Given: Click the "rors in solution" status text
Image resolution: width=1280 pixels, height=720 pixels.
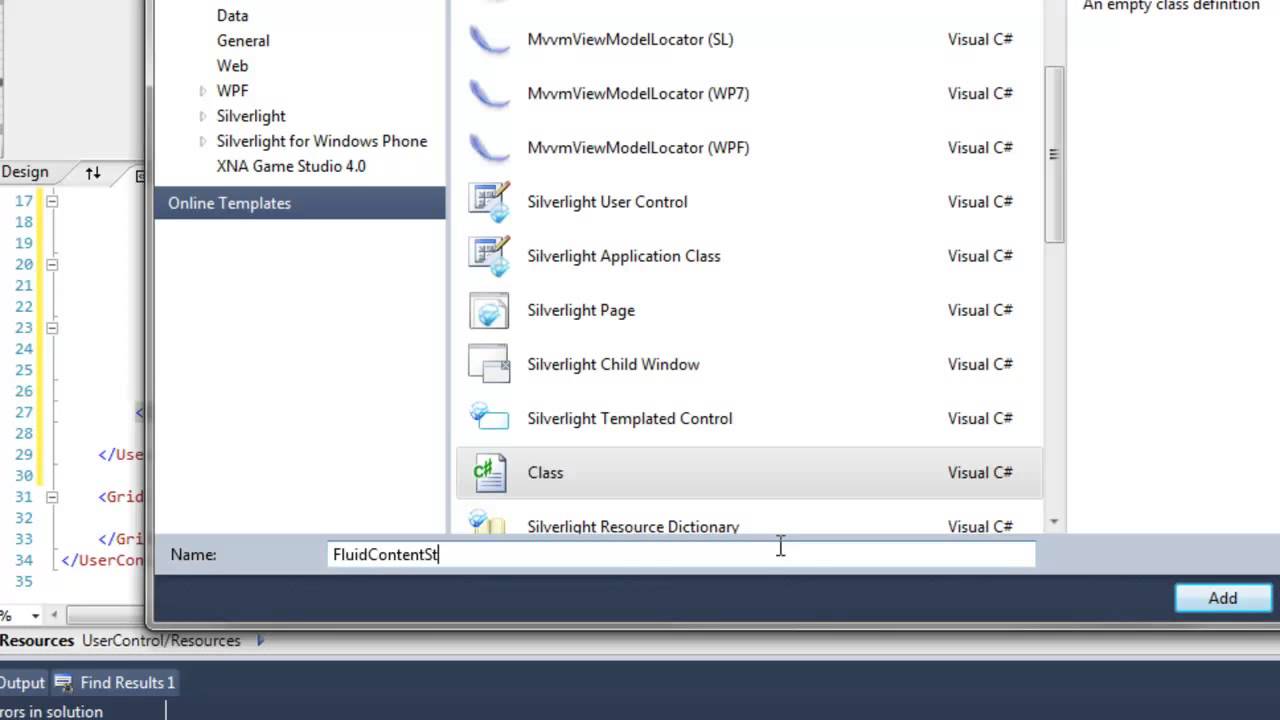Looking at the screenshot, I should tap(51, 712).
